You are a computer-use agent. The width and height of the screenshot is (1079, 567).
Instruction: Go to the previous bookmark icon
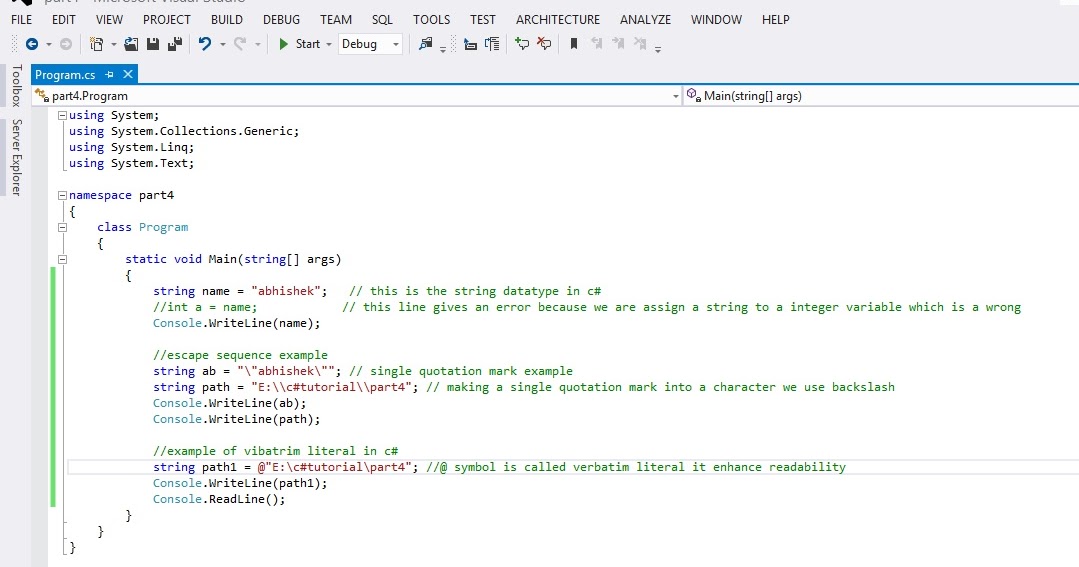596,44
